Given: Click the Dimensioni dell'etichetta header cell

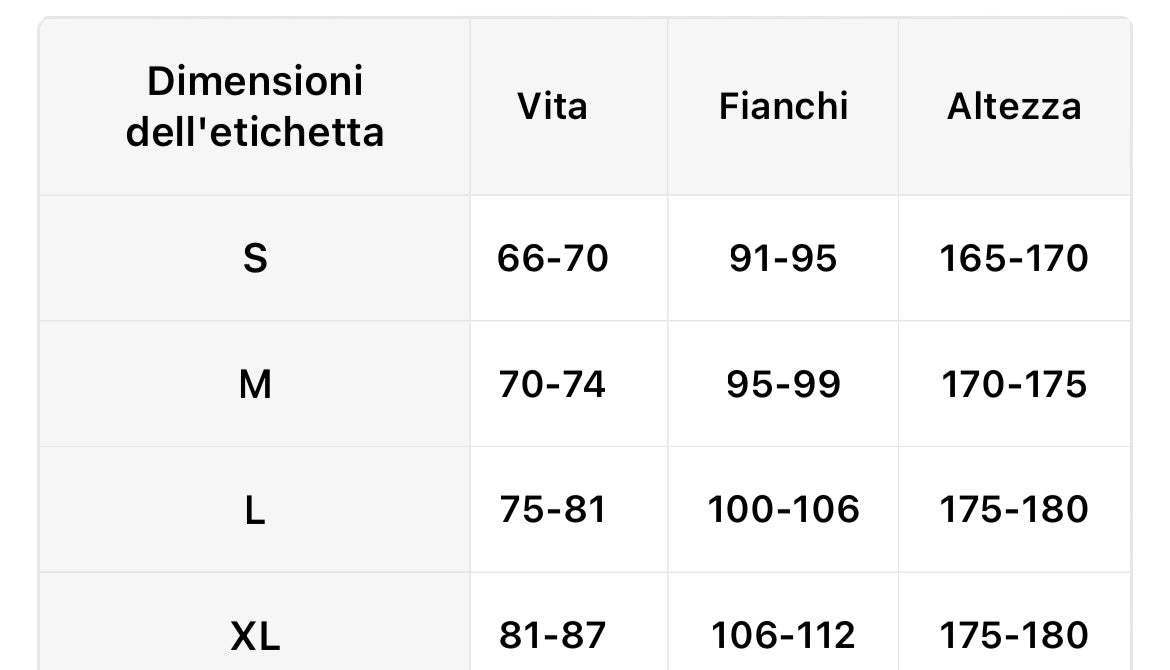Looking at the screenshot, I should (254, 107).
